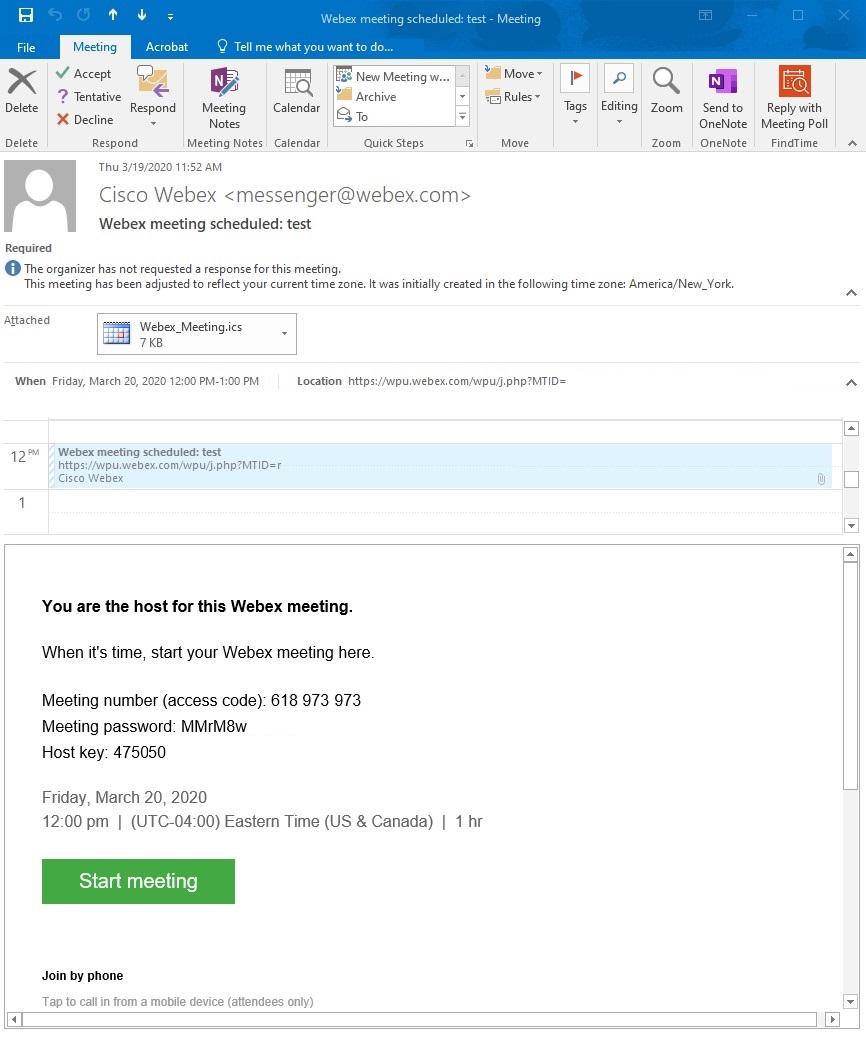
Task: Open the Webex_Meeting.ics attachment dropdown arrow
Action: pos(285,334)
